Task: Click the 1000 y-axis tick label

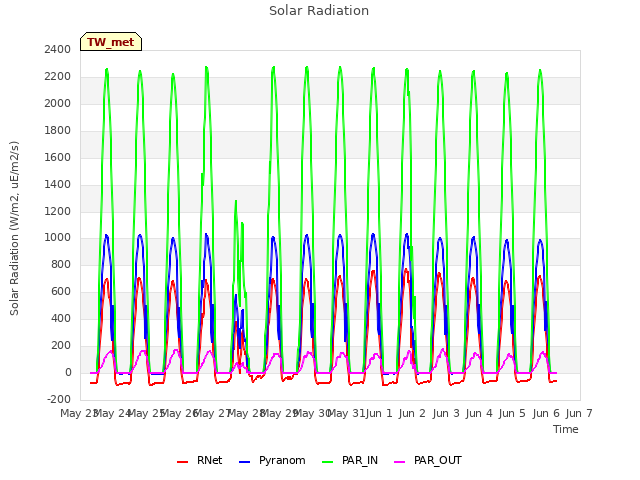Action: 58,238
